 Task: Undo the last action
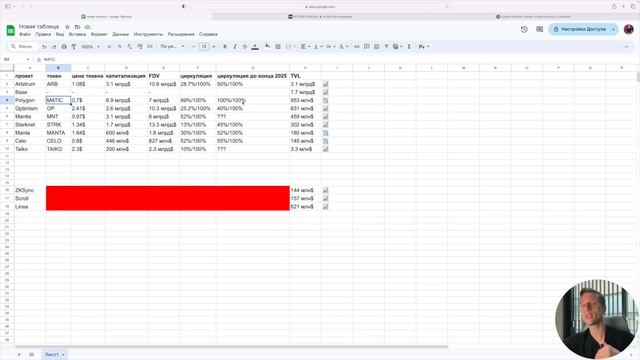click(44, 47)
